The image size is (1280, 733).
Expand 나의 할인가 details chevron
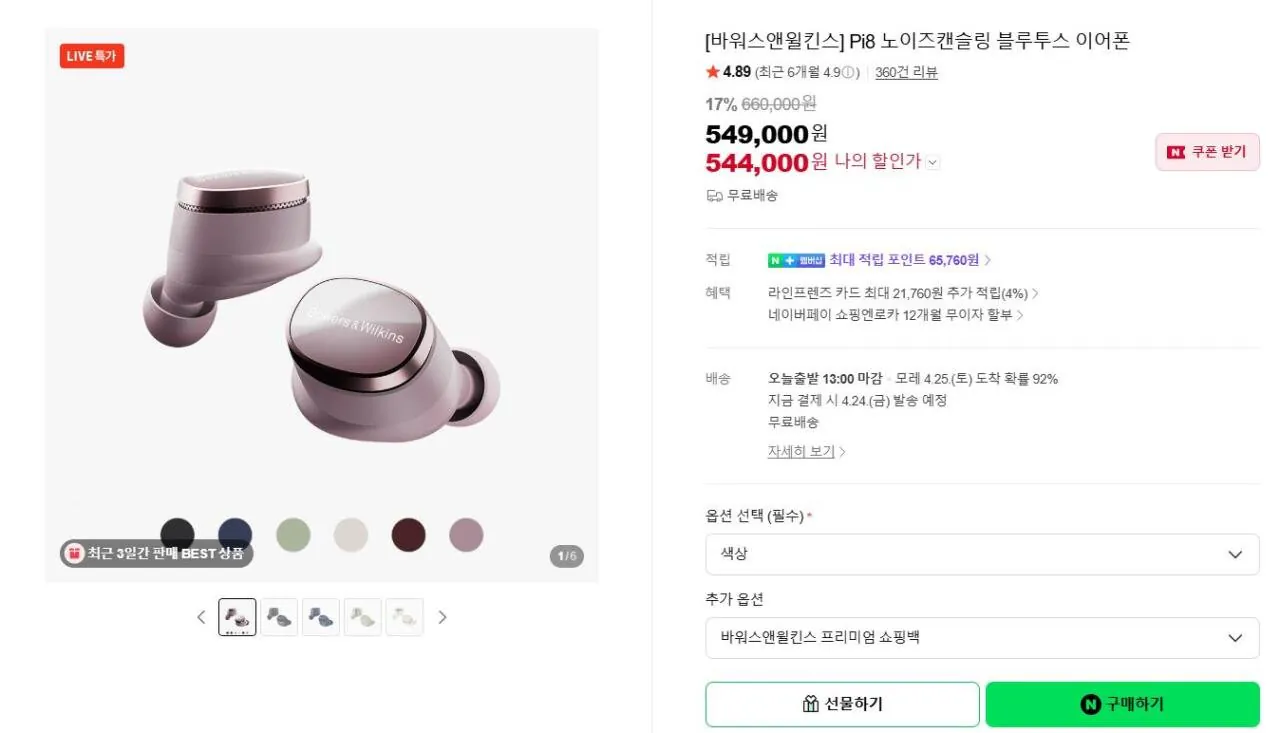coord(933,162)
